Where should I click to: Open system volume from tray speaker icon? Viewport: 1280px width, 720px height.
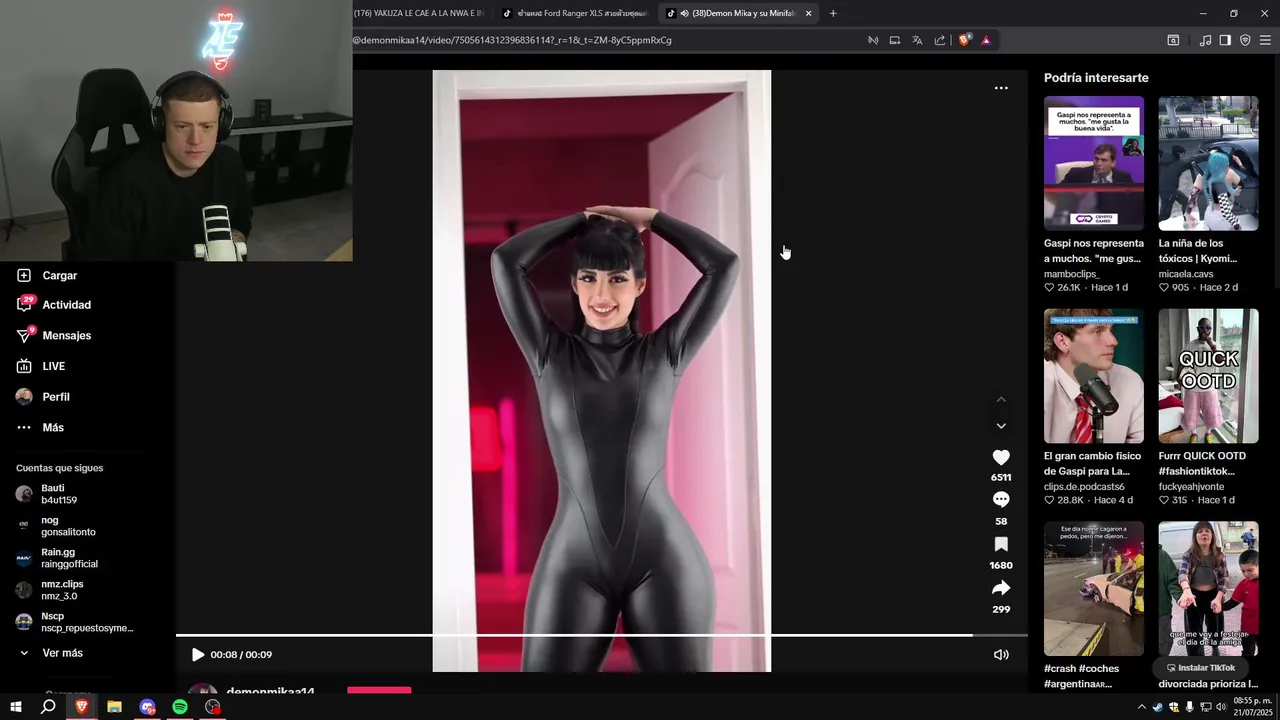pyautogui.click(x=1220, y=707)
